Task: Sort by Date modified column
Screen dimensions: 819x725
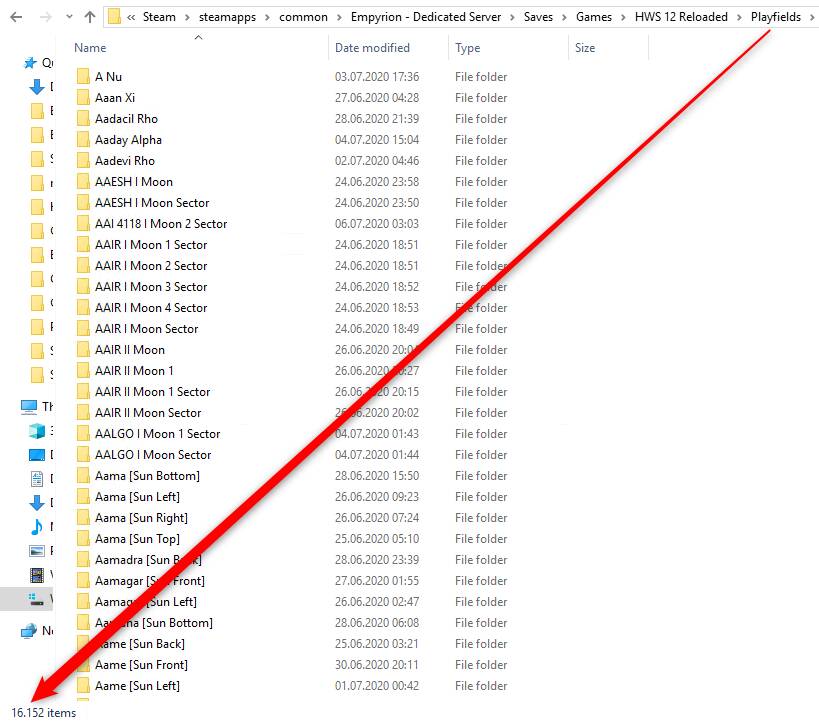Action: tap(372, 48)
